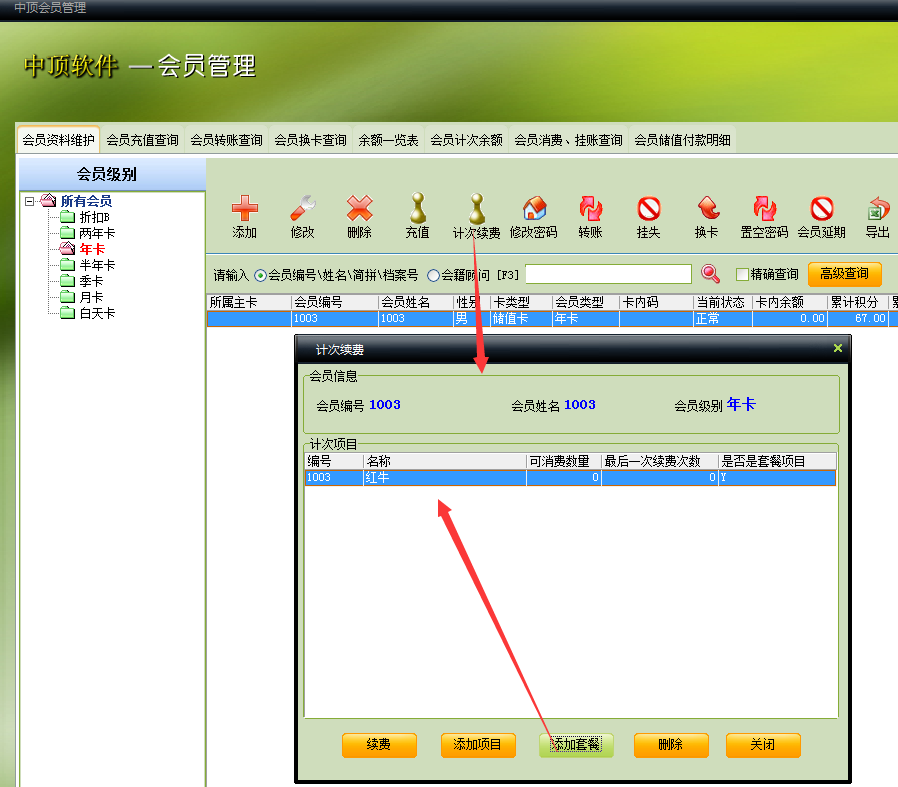Image resolution: width=898 pixels, height=787 pixels.
Task: Select 会员编号\姓名\简拼\档案号 radio option
Action: coord(261,276)
